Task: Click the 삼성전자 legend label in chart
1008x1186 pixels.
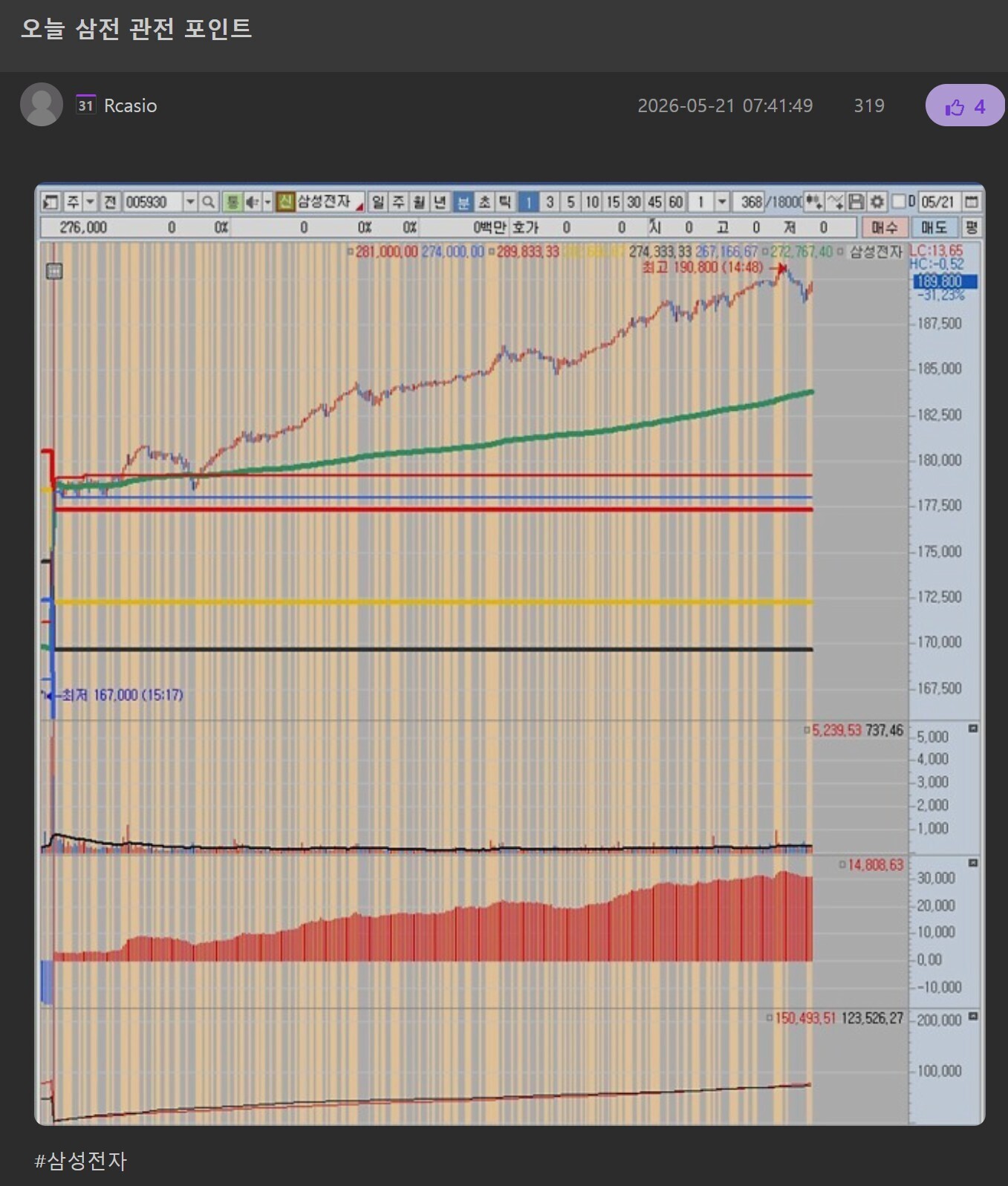Action: [876, 252]
